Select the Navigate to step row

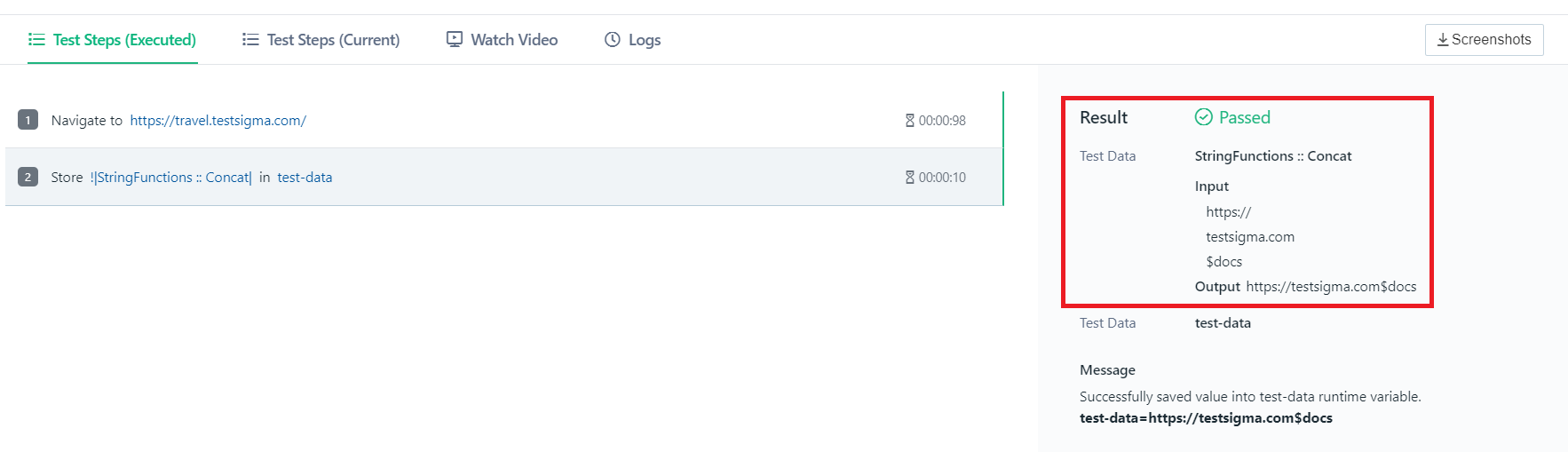pos(504,120)
